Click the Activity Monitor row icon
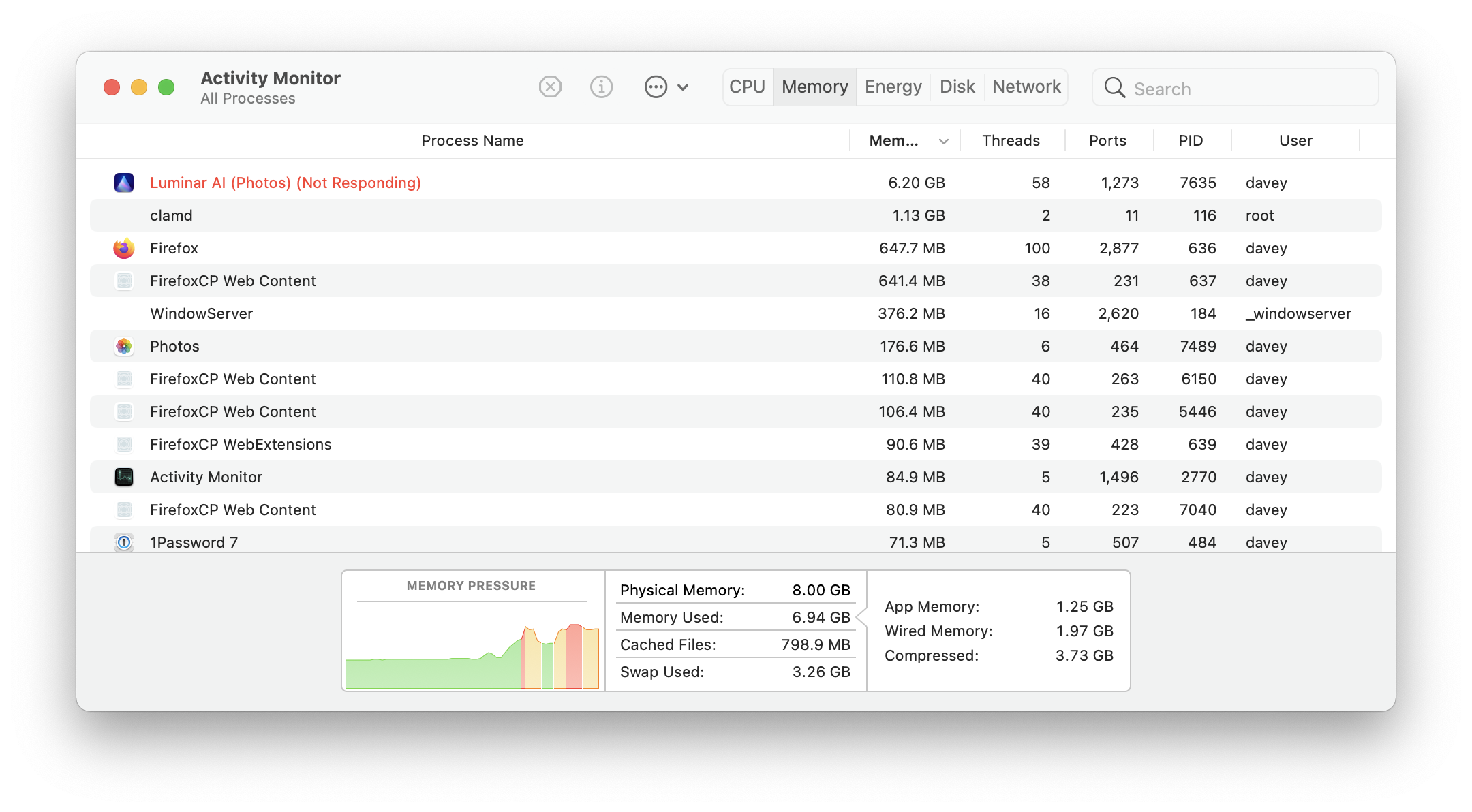The image size is (1472, 812). pyautogui.click(x=124, y=477)
